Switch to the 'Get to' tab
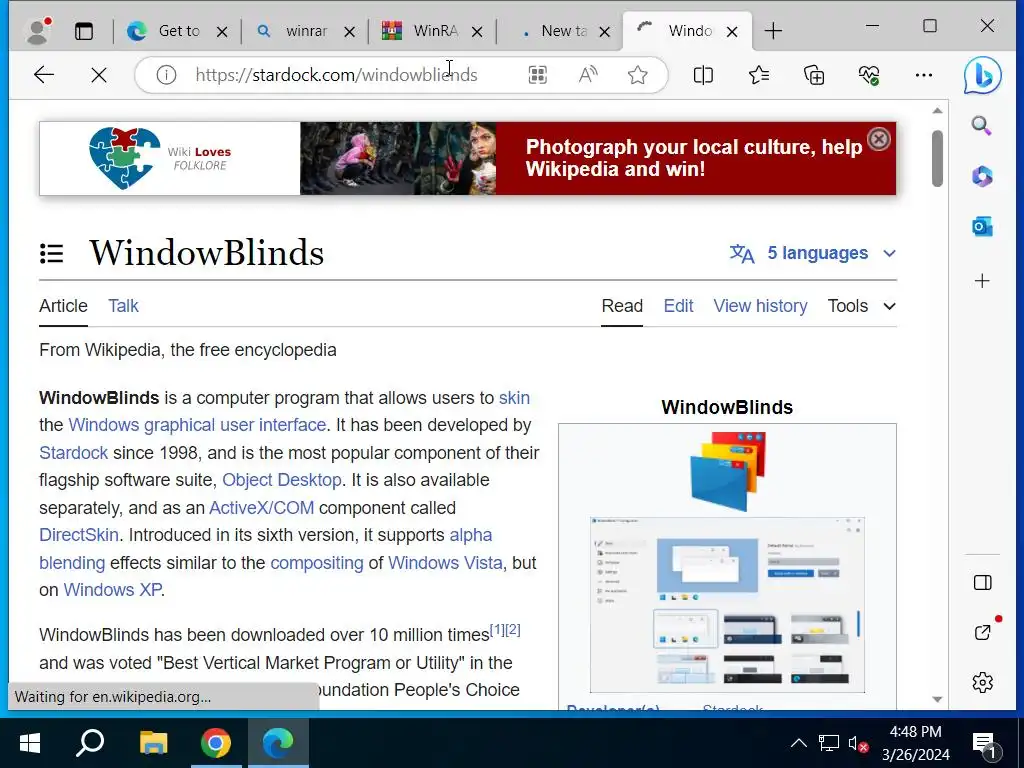The height and width of the screenshot is (768, 1024). tap(178, 31)
